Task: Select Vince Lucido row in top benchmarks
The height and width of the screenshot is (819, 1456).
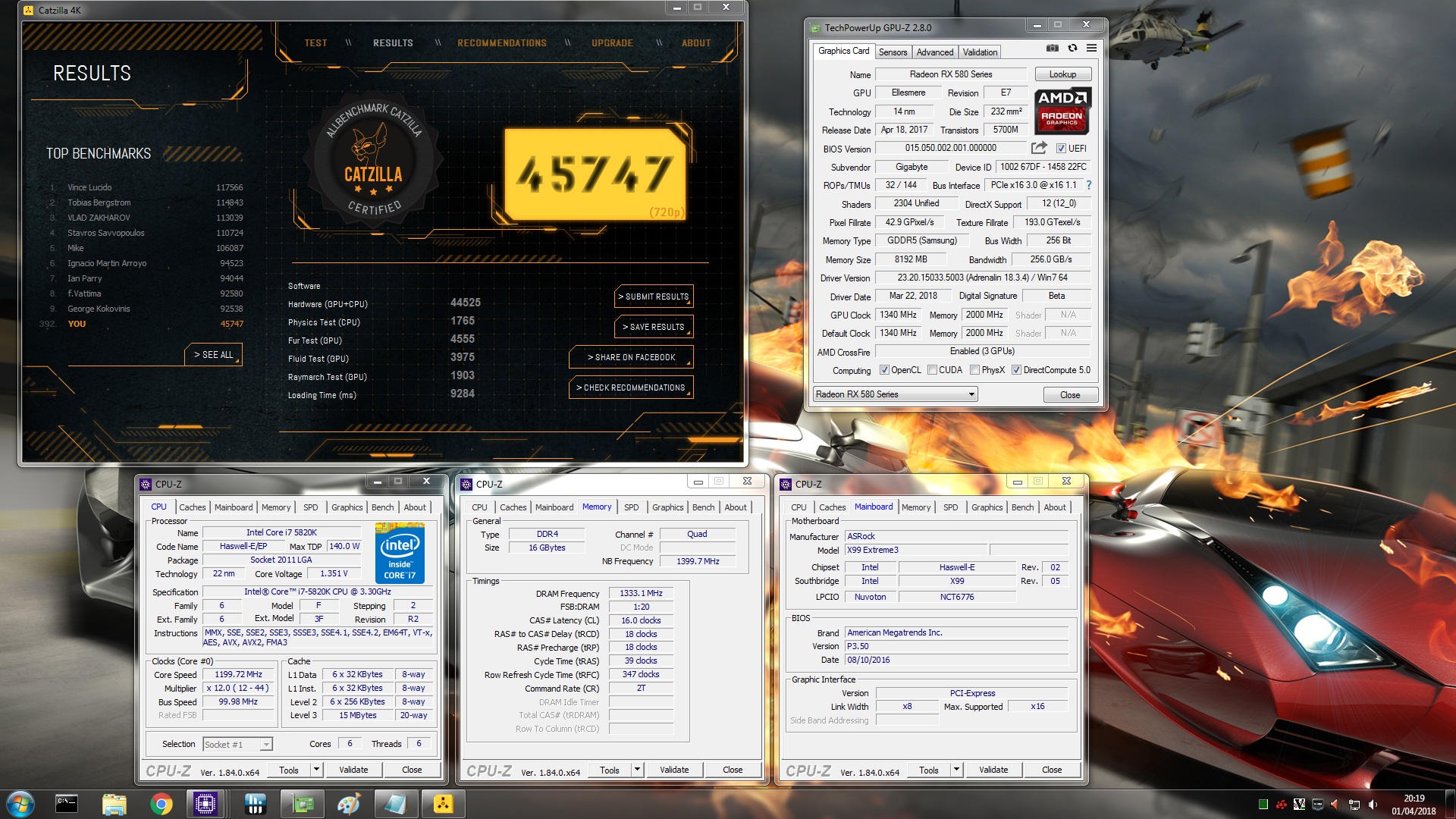Action: [146, 187]
